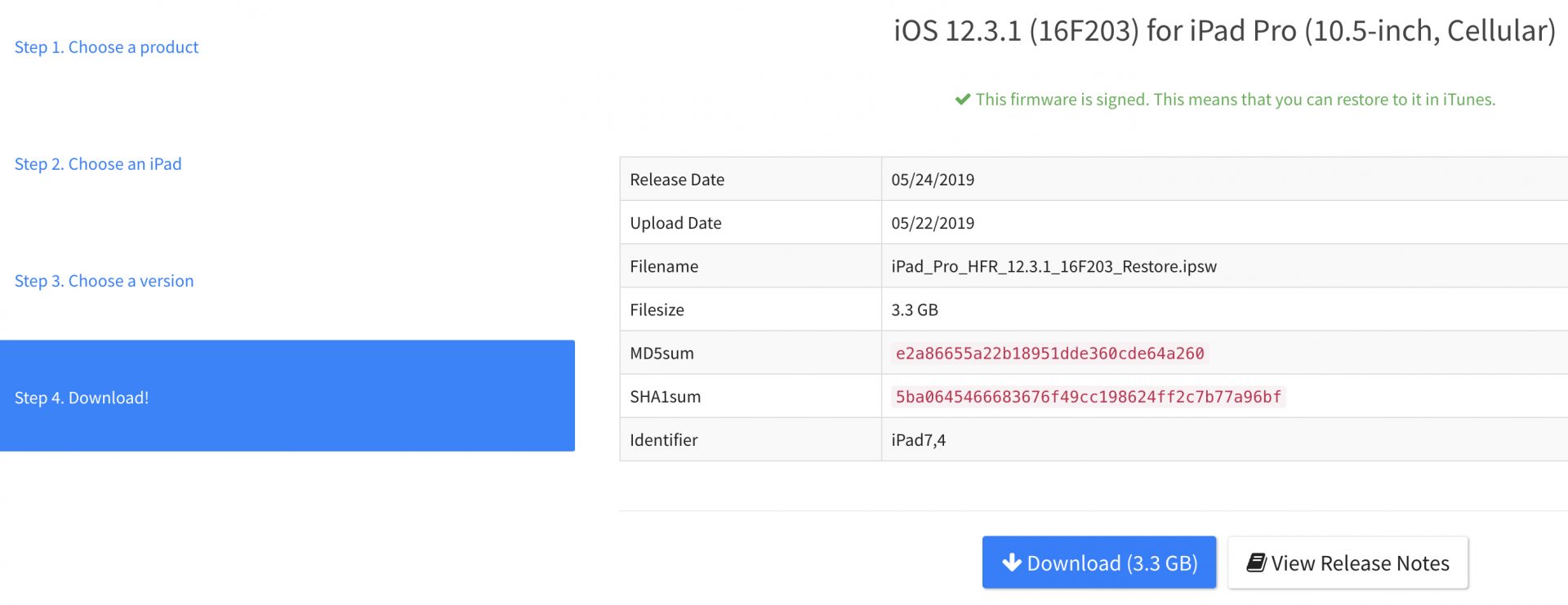The width and height of the screenshot is (1568, 605).
Task: Open Step 1. Choose a product
Action: coord(106,47)
